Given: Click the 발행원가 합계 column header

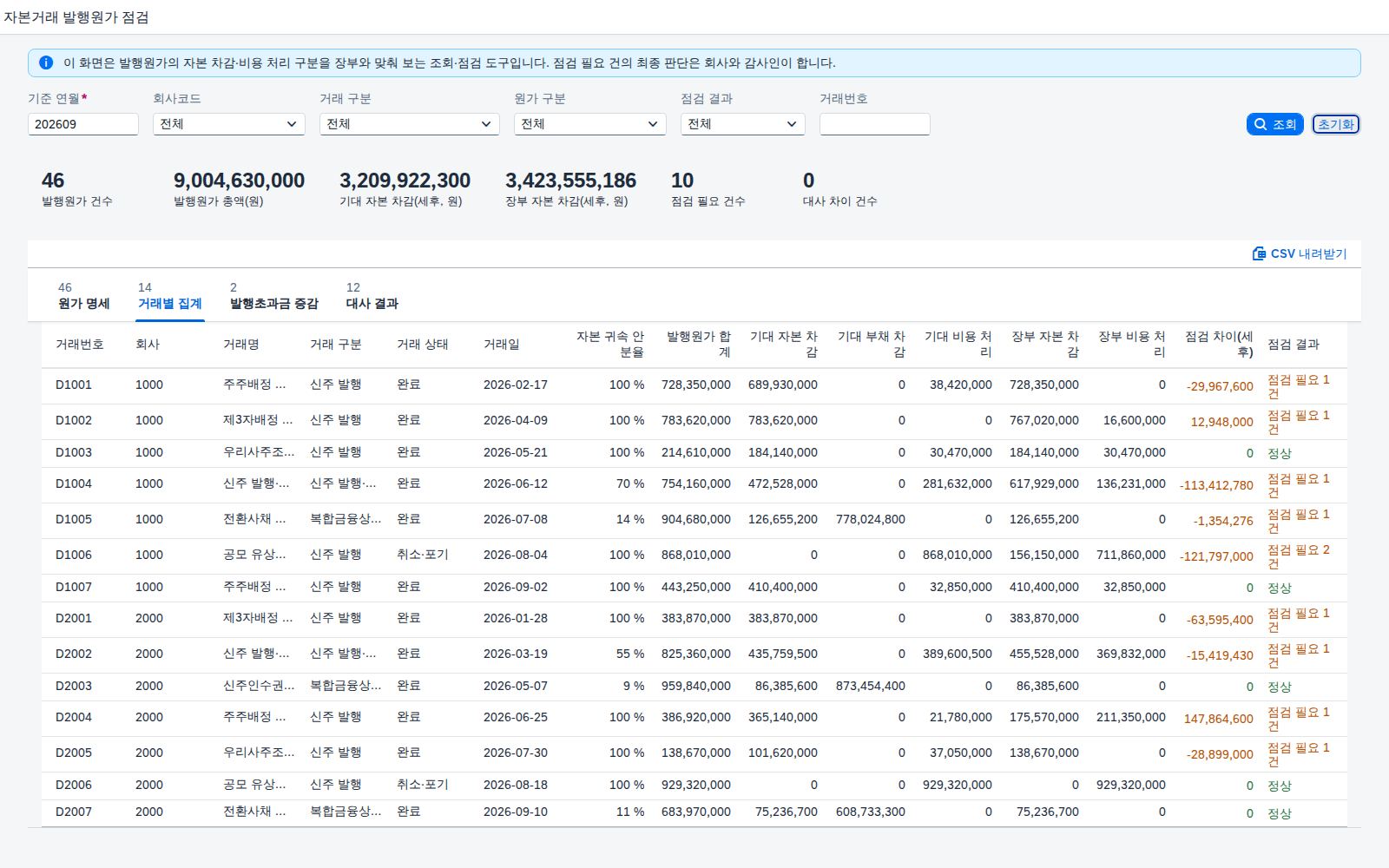Looking at the screenshot, I should pos(698,344).
